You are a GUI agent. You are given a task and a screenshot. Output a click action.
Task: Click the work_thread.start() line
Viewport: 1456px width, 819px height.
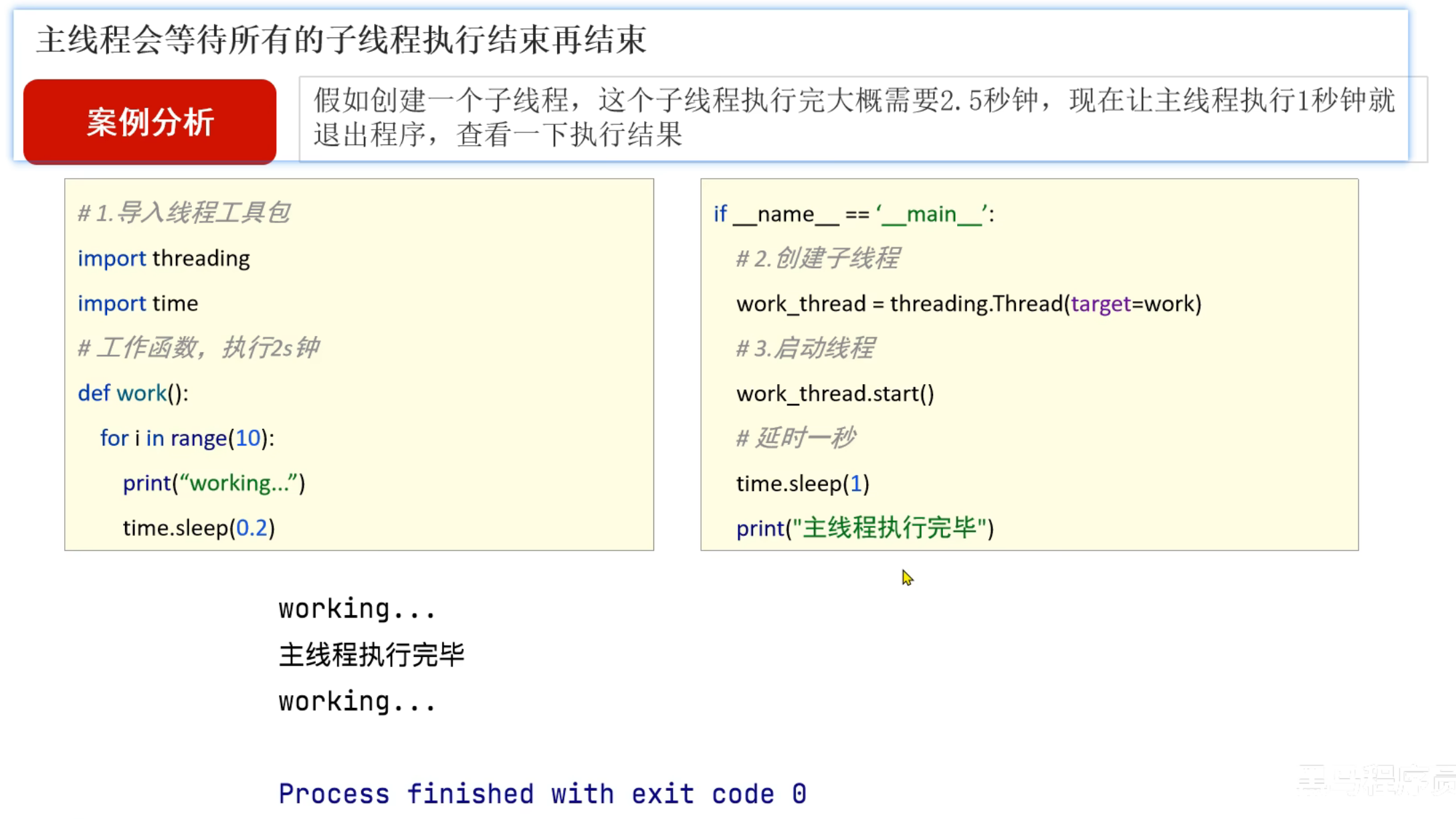click(x=835, y=393)
